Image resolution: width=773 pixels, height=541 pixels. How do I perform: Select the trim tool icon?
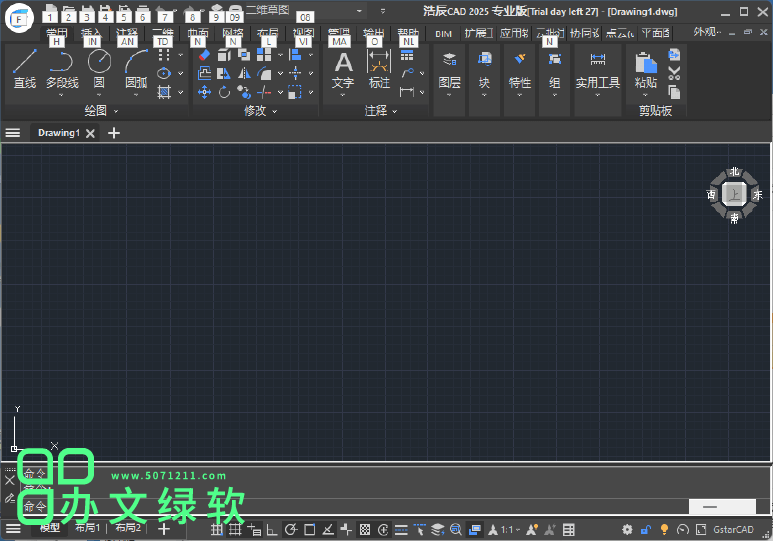tap(264, 92)
